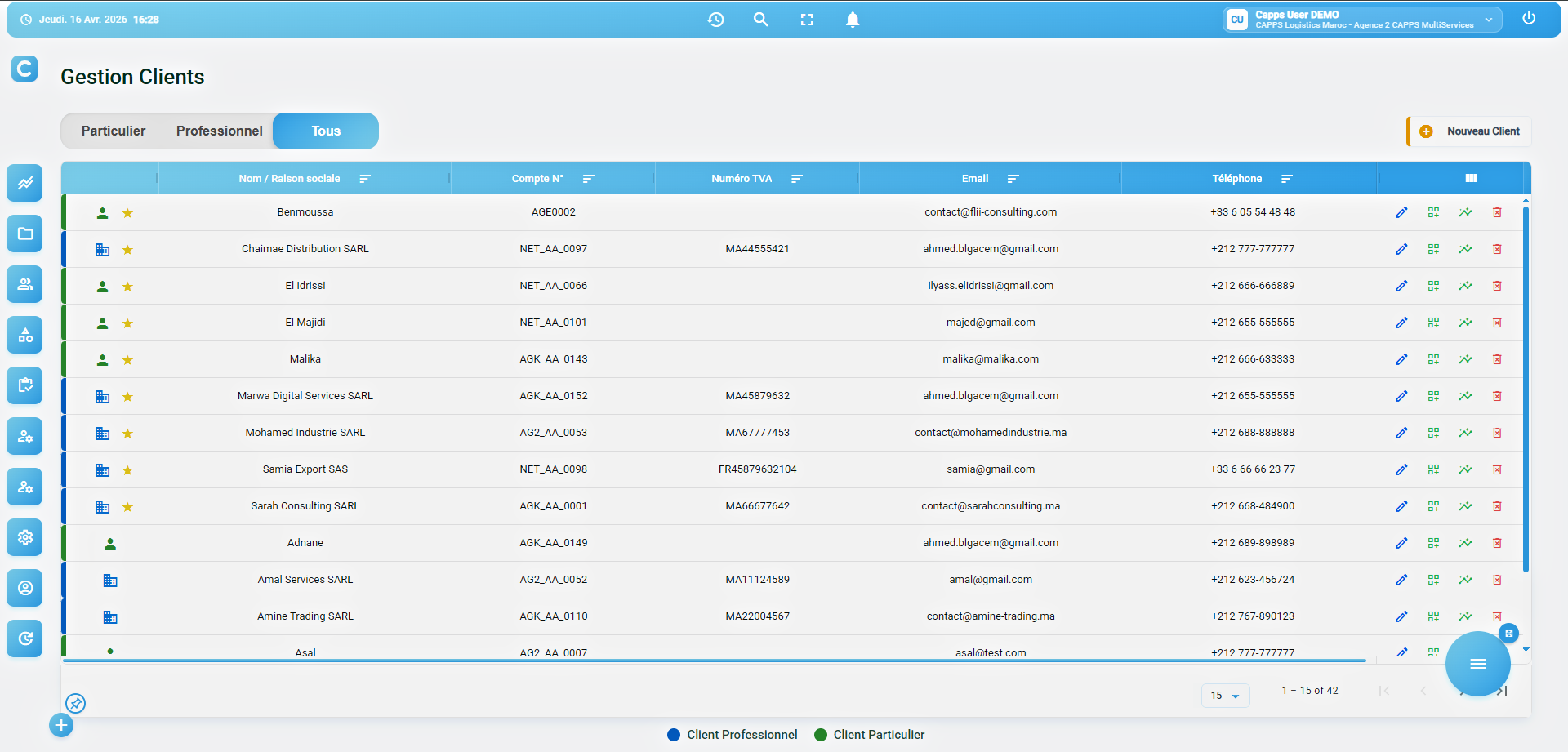Viewport: 1568px width, 752px height.
Task: Click the Client Particulier legend
Action: (x=870, y=735)
